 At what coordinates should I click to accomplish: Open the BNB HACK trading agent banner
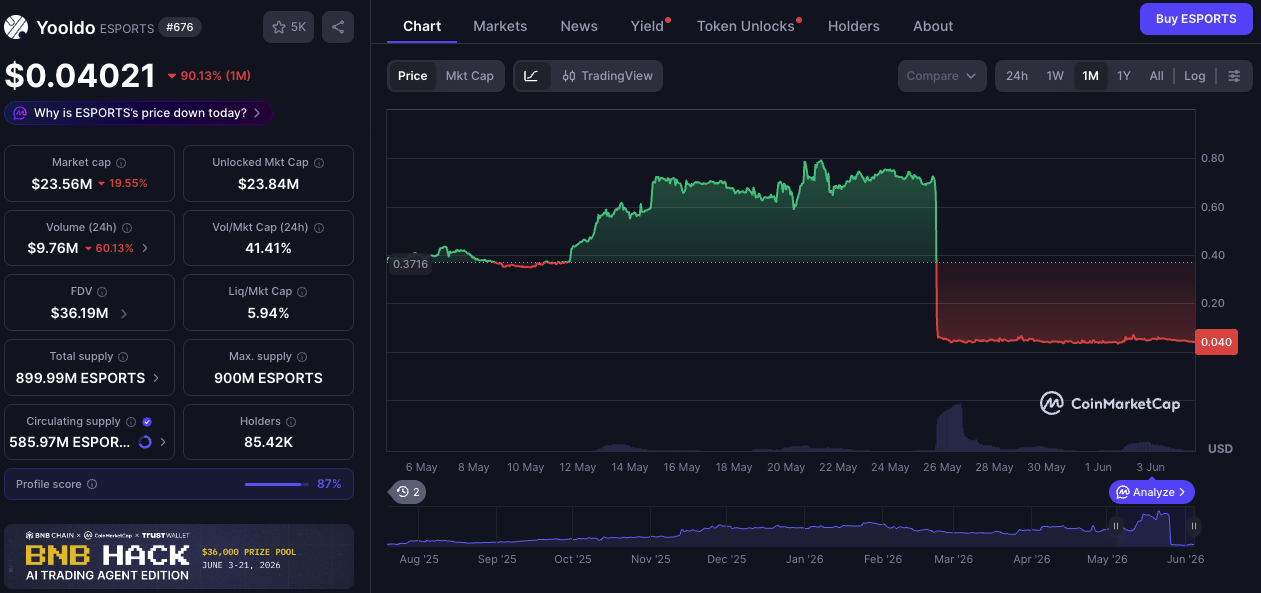(x=179, y=556)
